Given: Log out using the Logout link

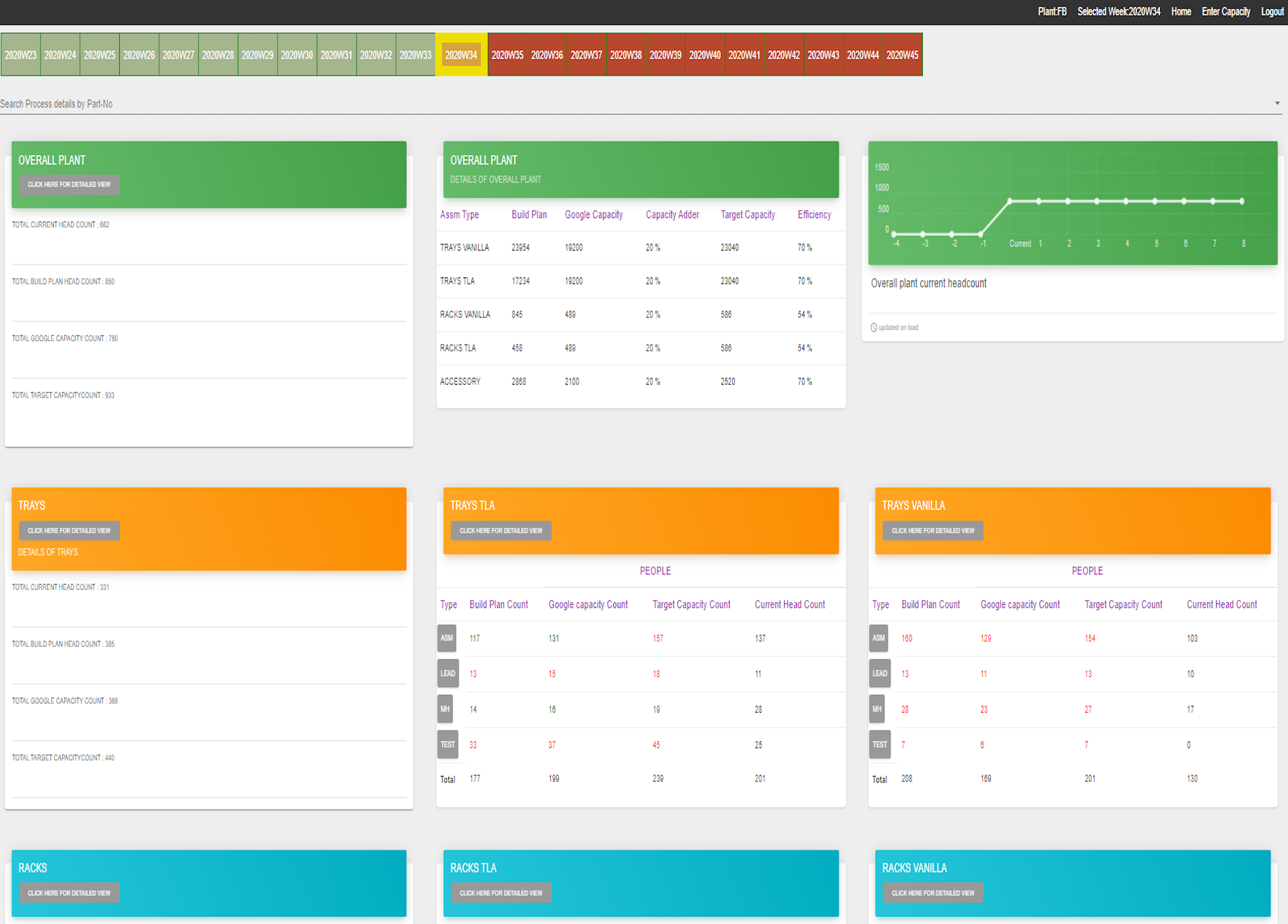Looking at the screenshot, I should [x=1272, y=11].
